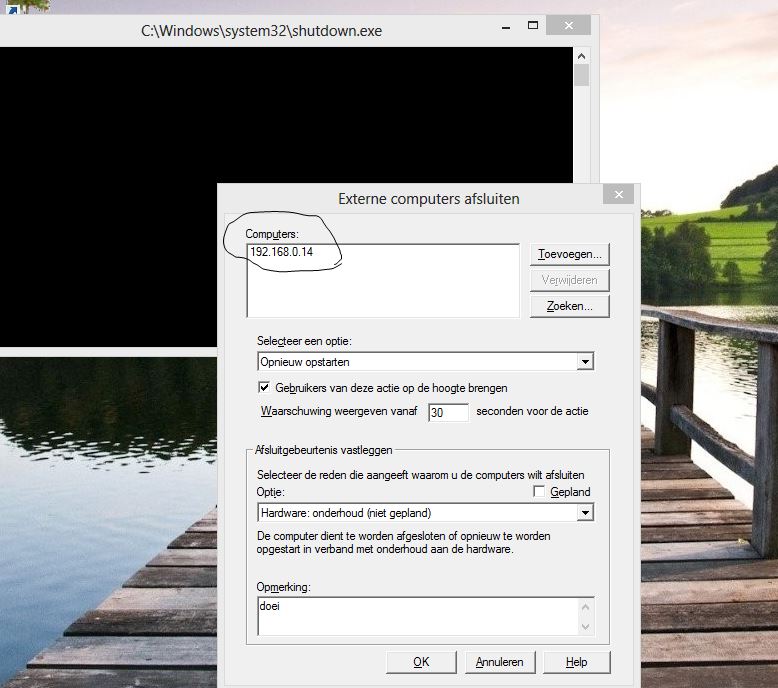Confirm the dialog with OK
This screenshot has width=778, height=688.
point(421,662)
